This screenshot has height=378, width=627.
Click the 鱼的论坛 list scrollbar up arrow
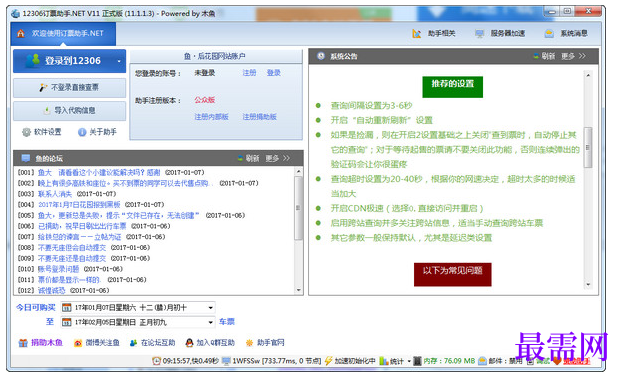[x=298, y=172]
